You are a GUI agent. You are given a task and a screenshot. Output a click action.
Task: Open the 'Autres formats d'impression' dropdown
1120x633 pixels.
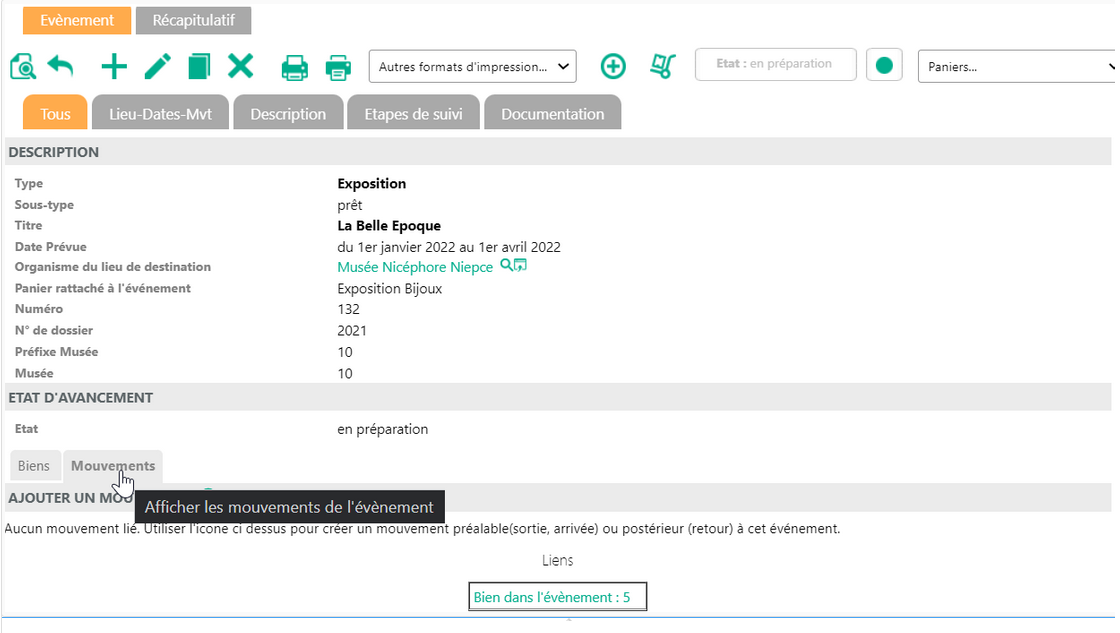[473, 67]
